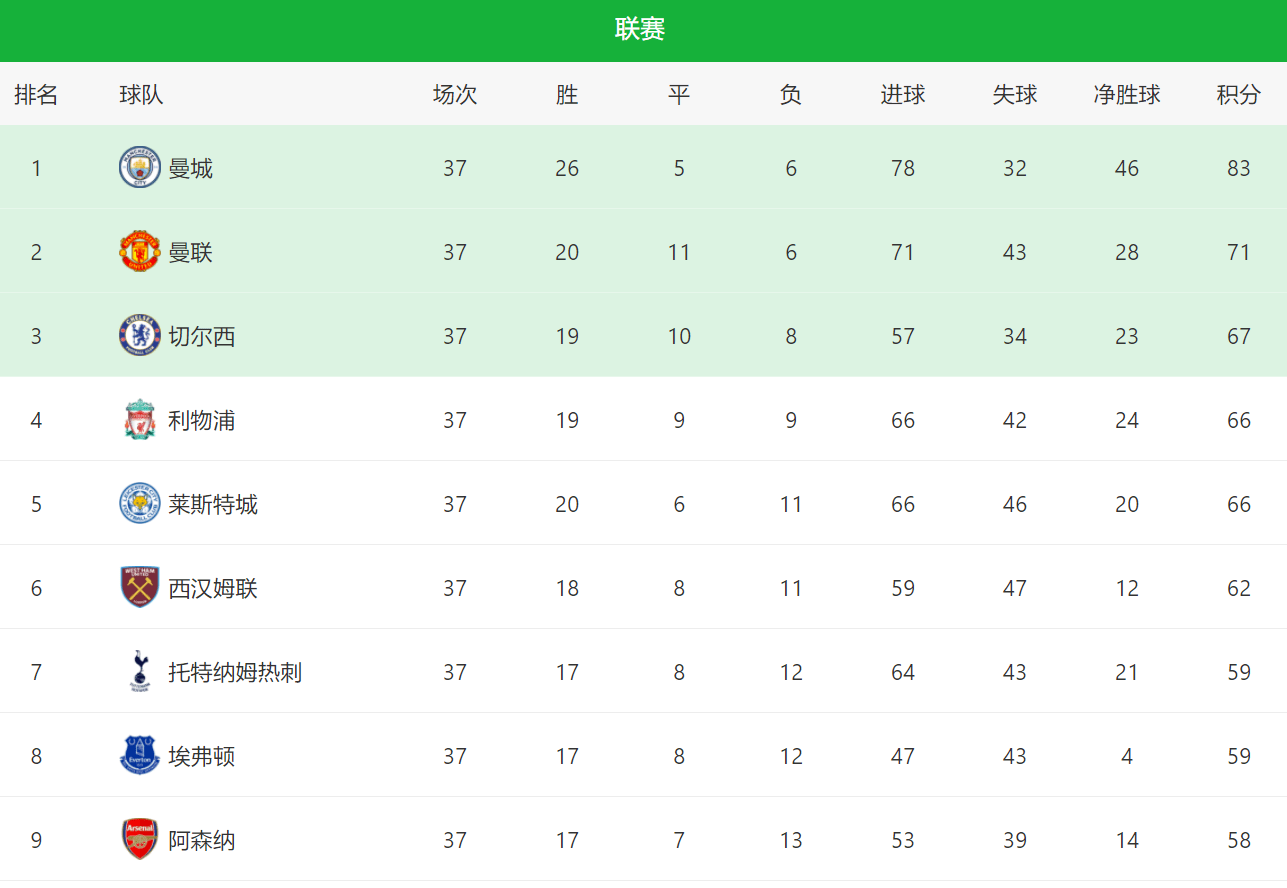This screenshot has height=888, width=1287.
Task: Select the 进球 column header
Action: (903, 95)
